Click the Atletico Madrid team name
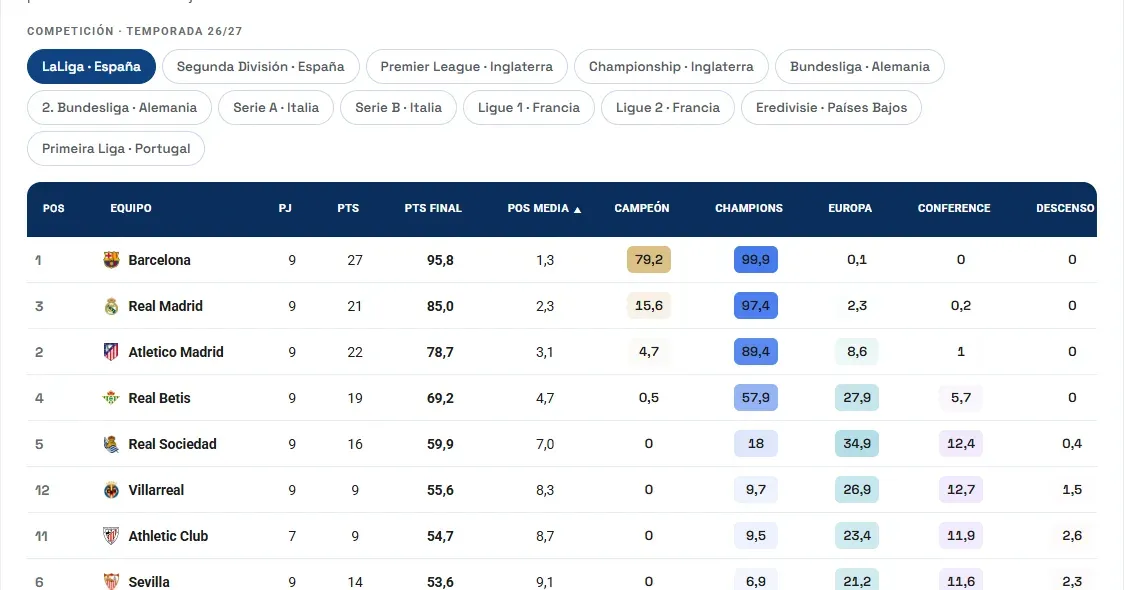The width and height of the screenshot is (1124, 590). point(176,352)
